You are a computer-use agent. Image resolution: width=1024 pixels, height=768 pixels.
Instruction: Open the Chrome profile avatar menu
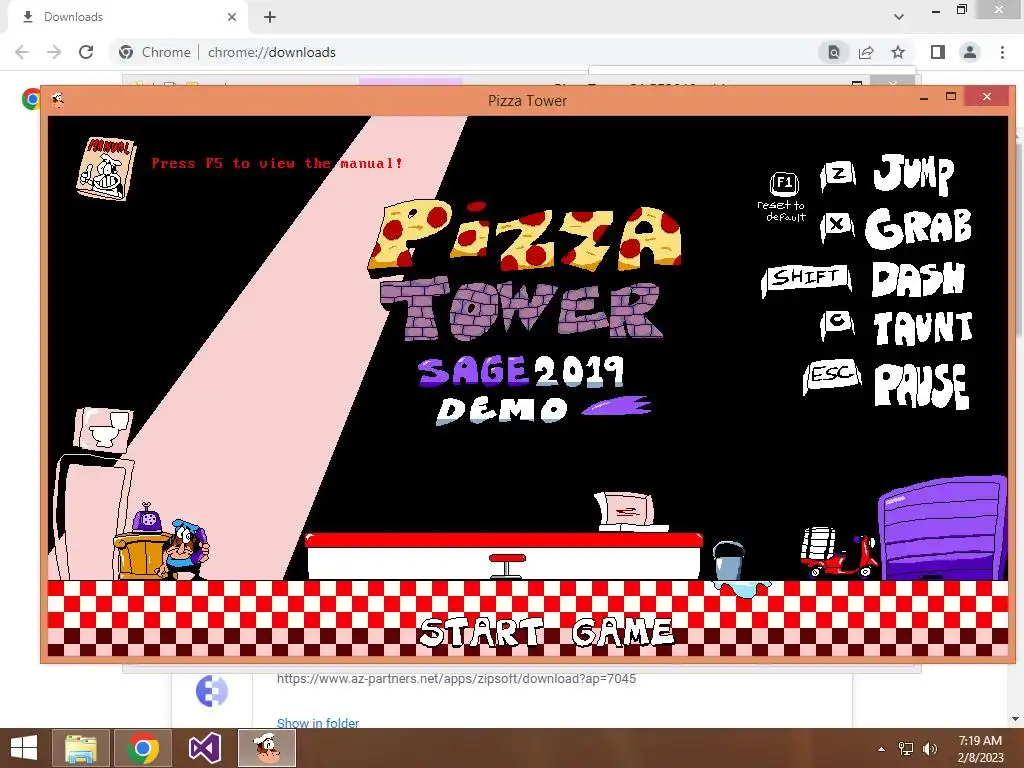pos(970,52)
